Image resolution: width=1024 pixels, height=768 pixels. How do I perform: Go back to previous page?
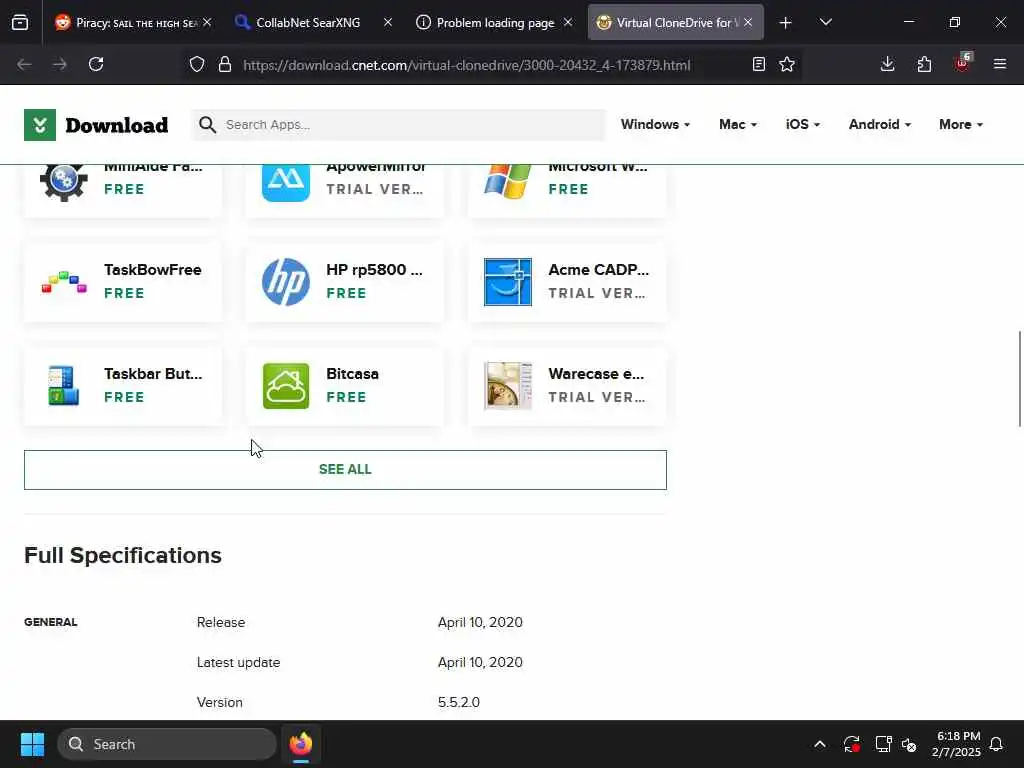[x=24, y=64]
